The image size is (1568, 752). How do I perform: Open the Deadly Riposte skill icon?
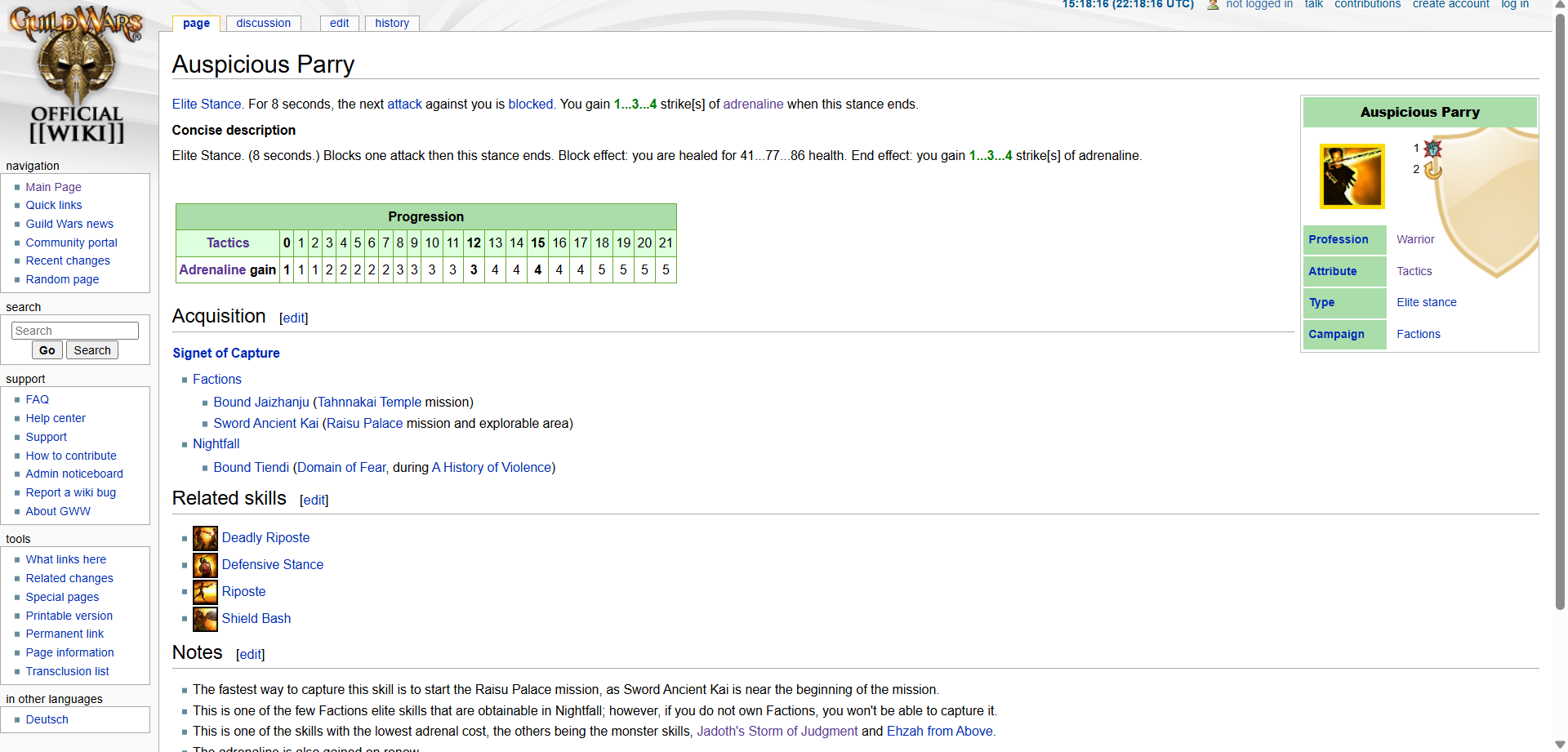coord(205,538)
